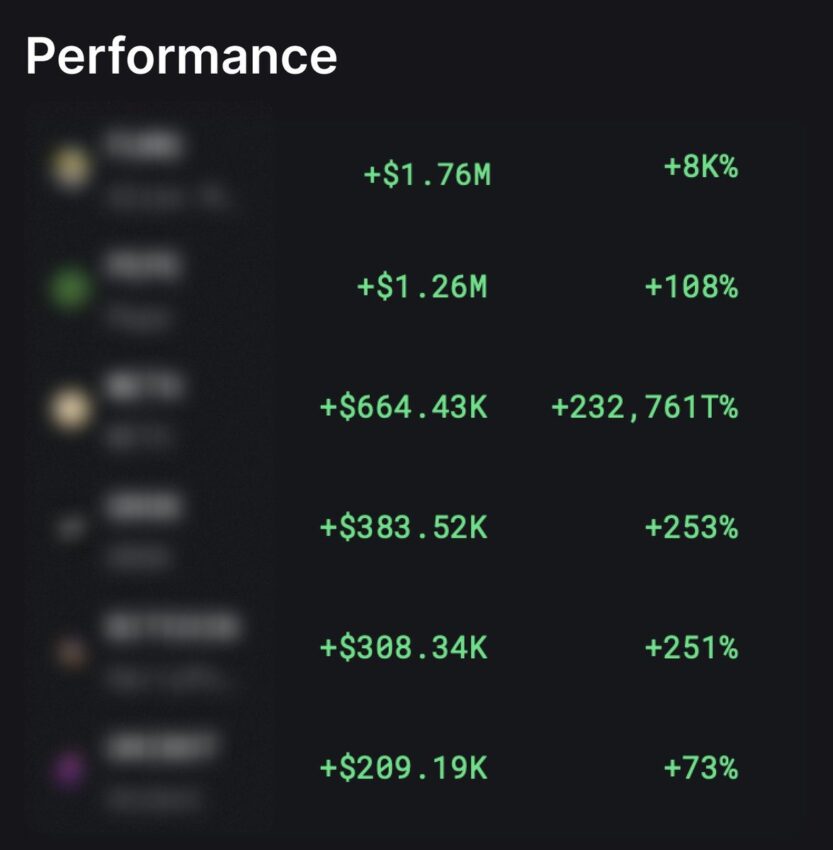Click the +8K% return percentage
Viewport: 833px width, 850px height.
(x=701, y=166)
